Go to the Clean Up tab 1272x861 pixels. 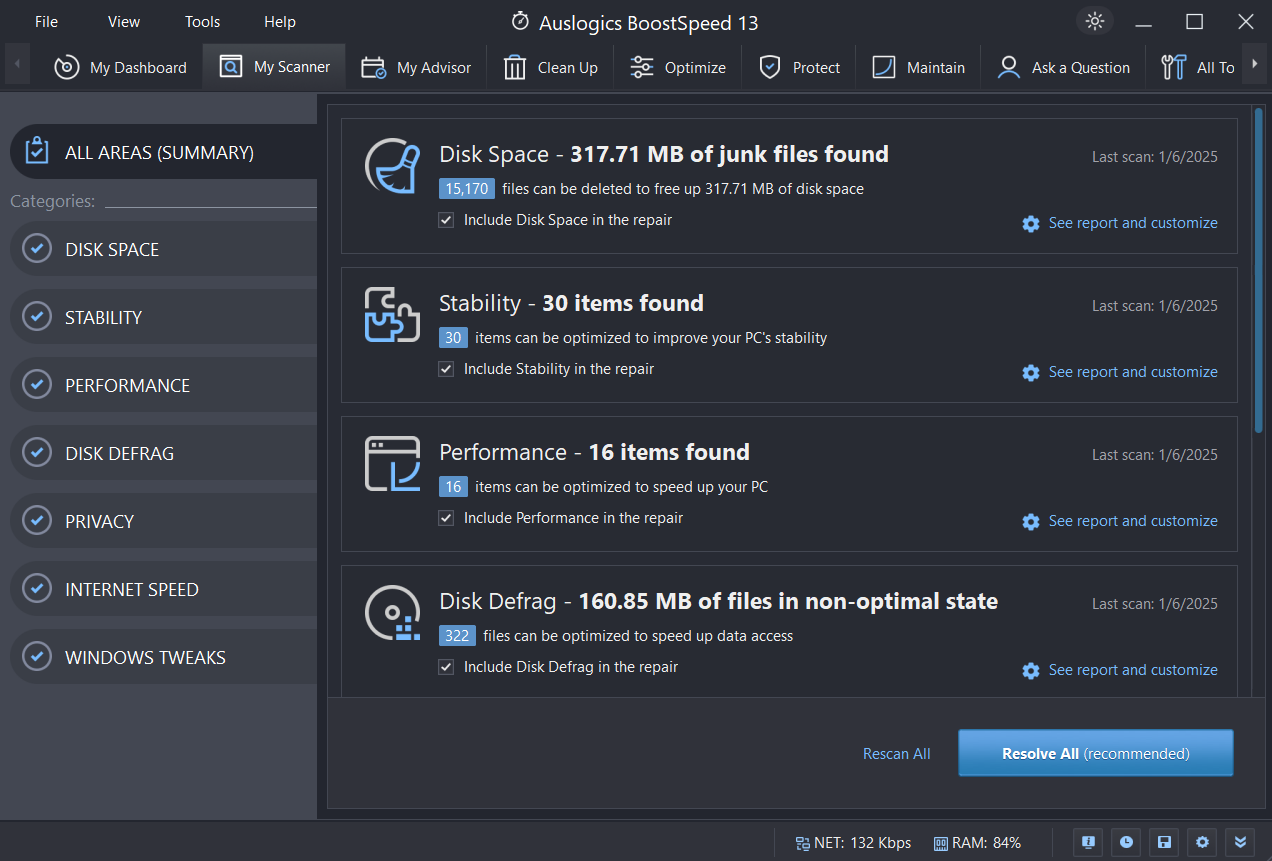550,67
